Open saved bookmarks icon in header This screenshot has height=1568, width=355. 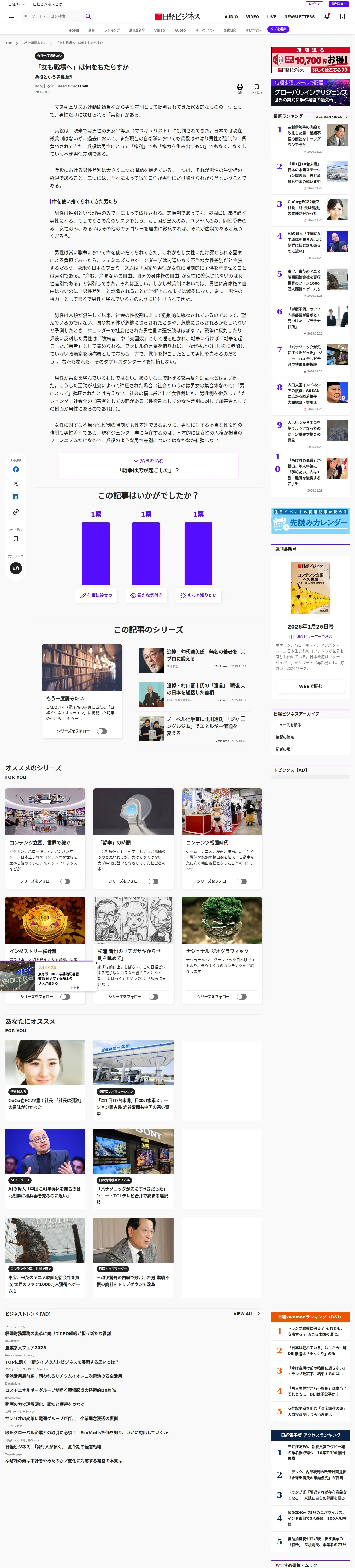coord(342,16)
